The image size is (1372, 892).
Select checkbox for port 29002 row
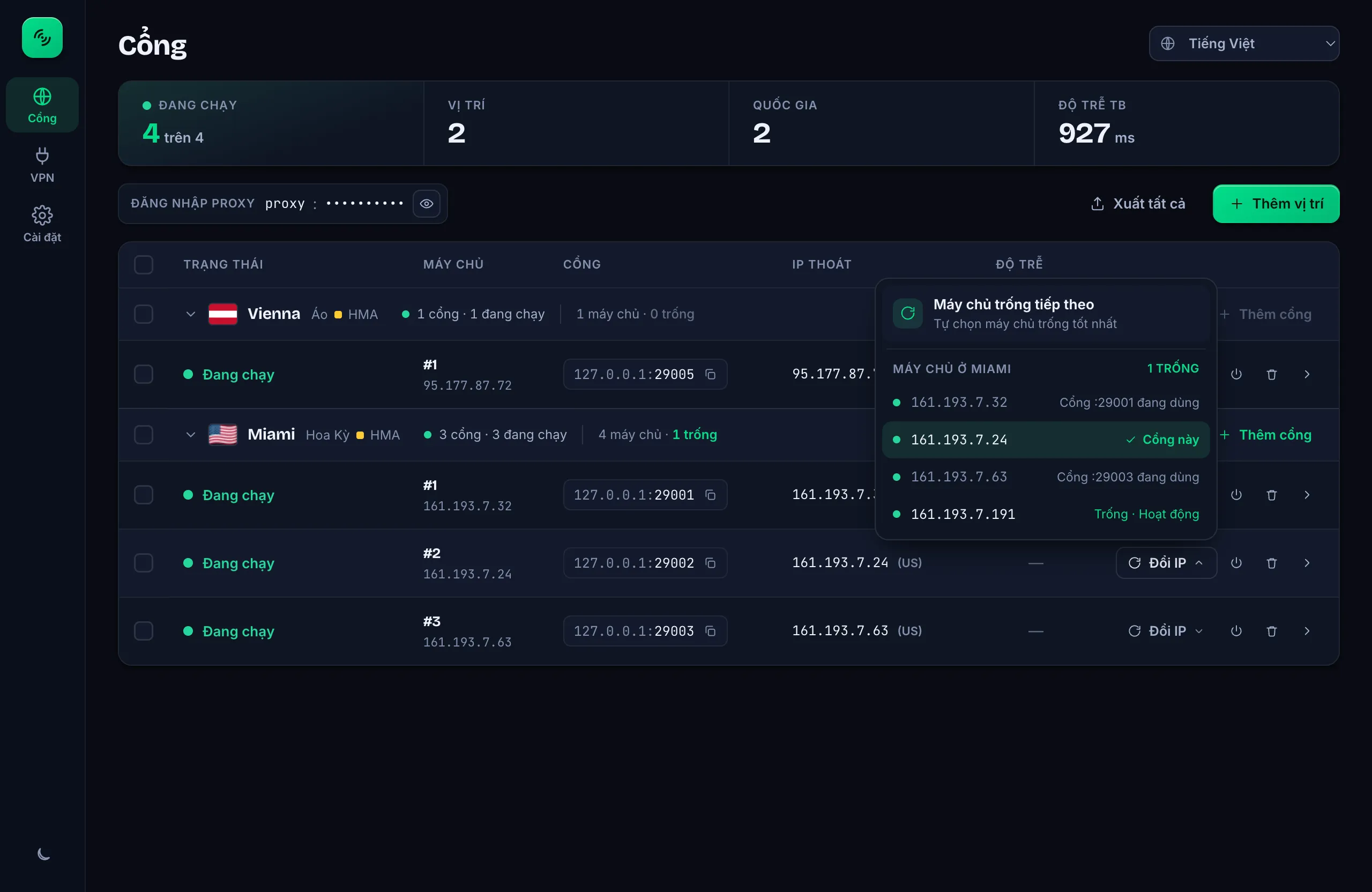tap(144, 563)
